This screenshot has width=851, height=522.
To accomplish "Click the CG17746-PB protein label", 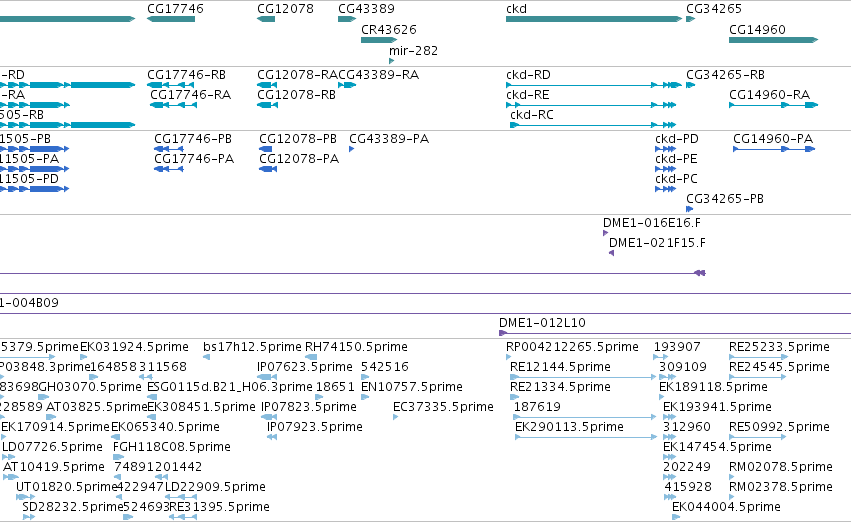I will click(193, 138).
